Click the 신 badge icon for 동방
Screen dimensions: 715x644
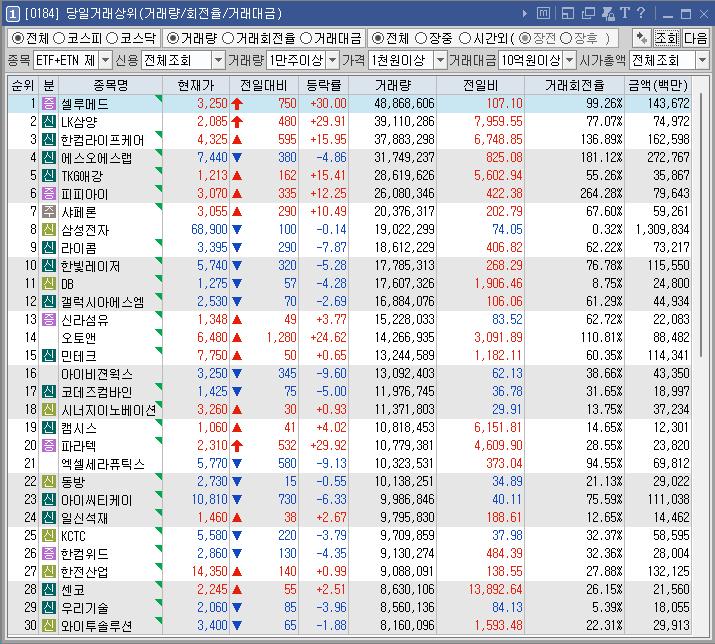pos(49,481)
